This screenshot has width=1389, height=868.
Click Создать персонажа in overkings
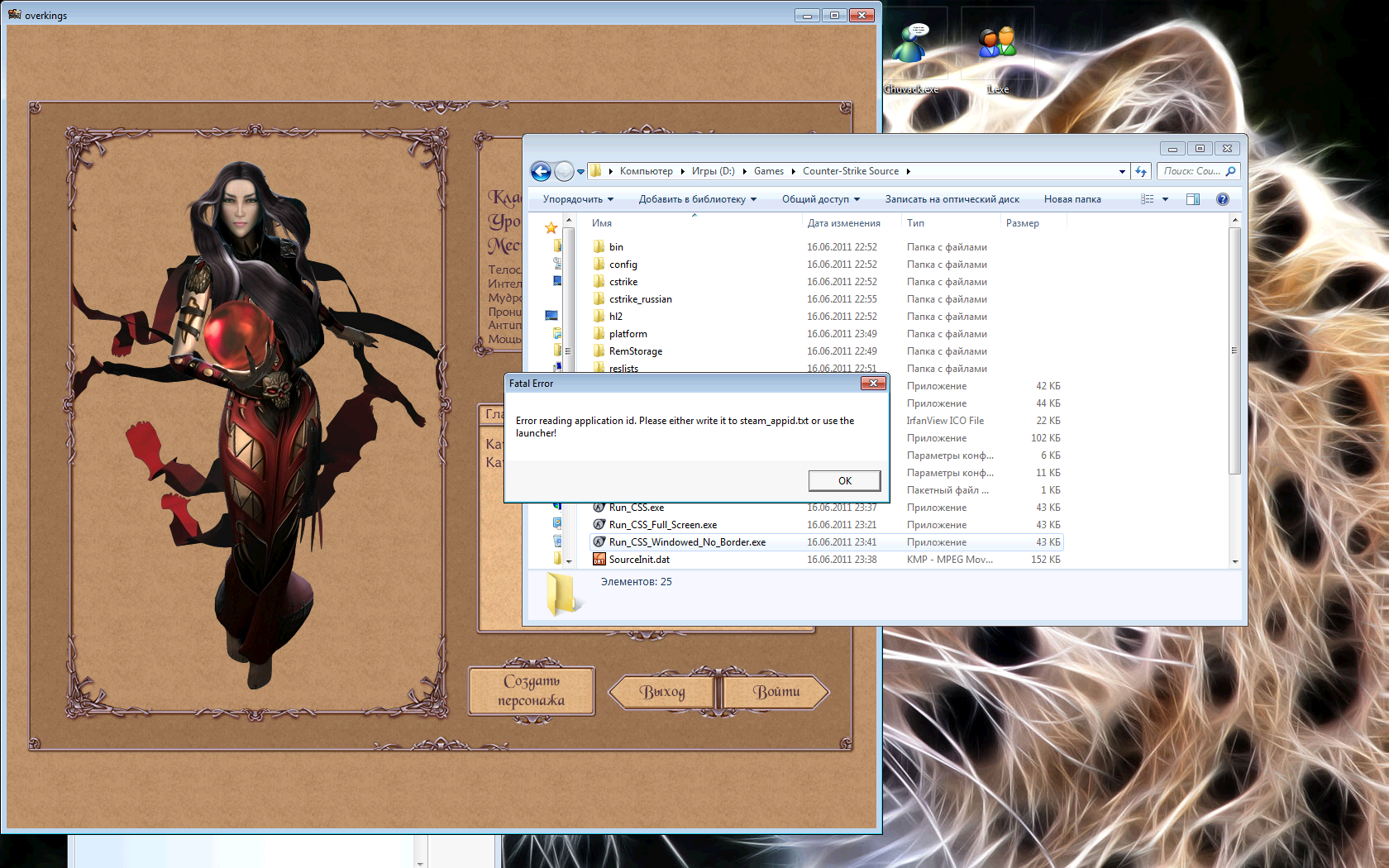click(x=532, y=691)
